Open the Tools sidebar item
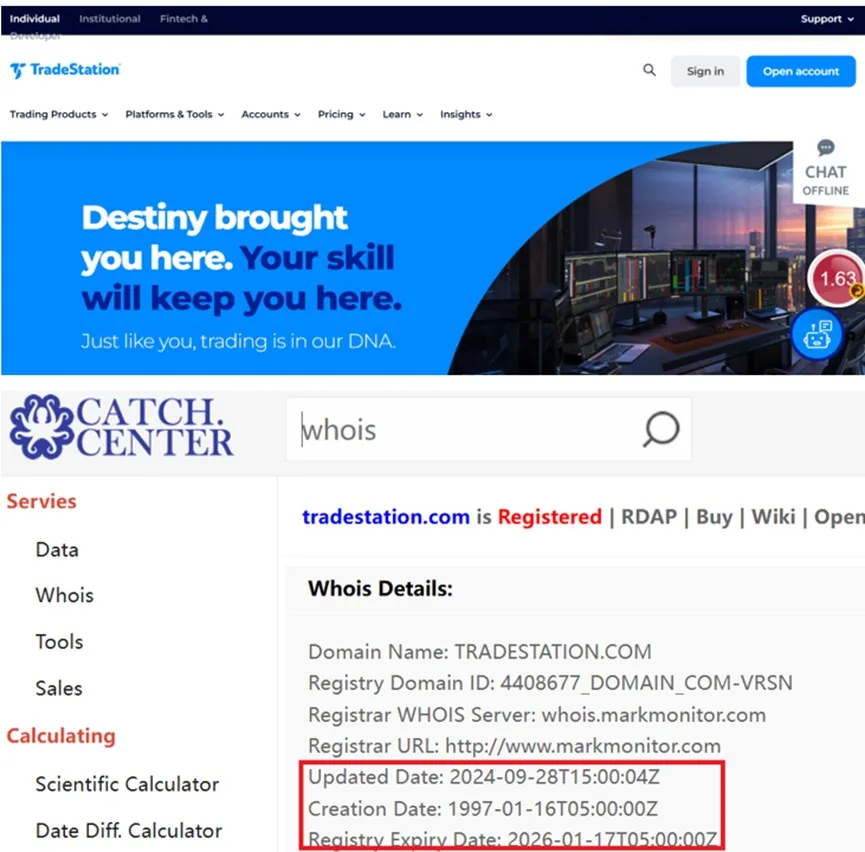The image size is (865, 852). 59,642
